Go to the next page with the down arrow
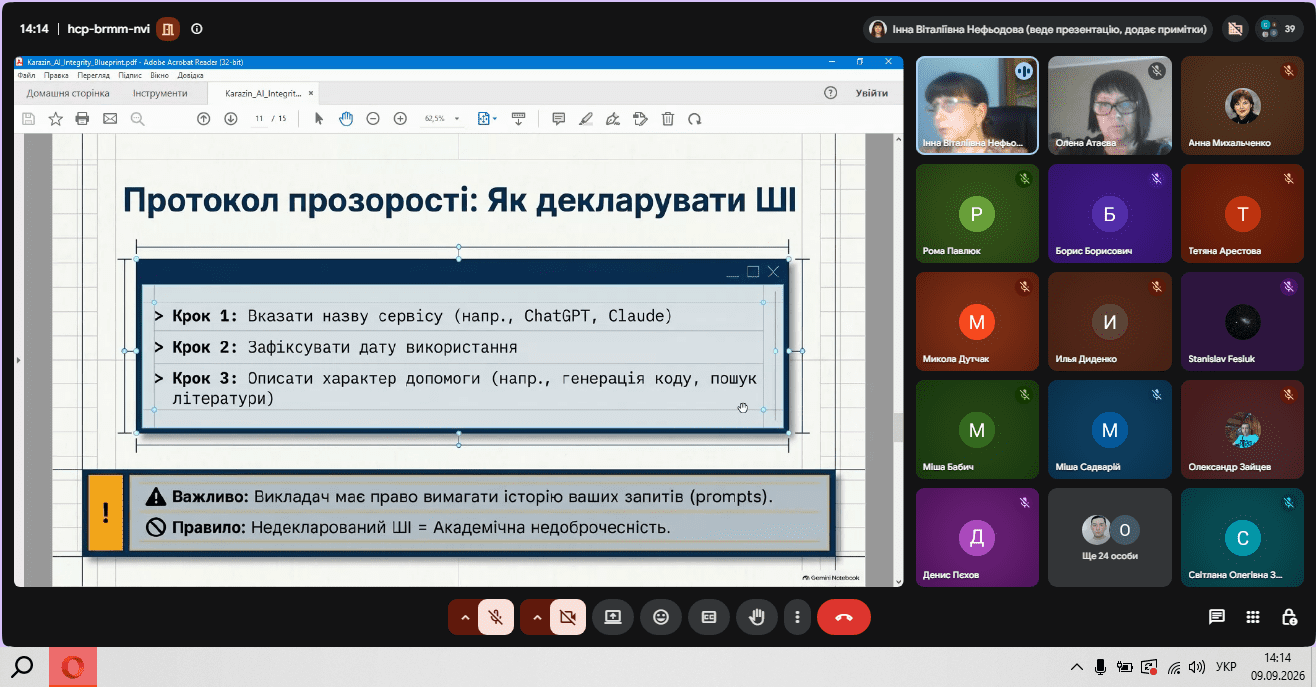1316x687 pixels. tap(230, 118)
